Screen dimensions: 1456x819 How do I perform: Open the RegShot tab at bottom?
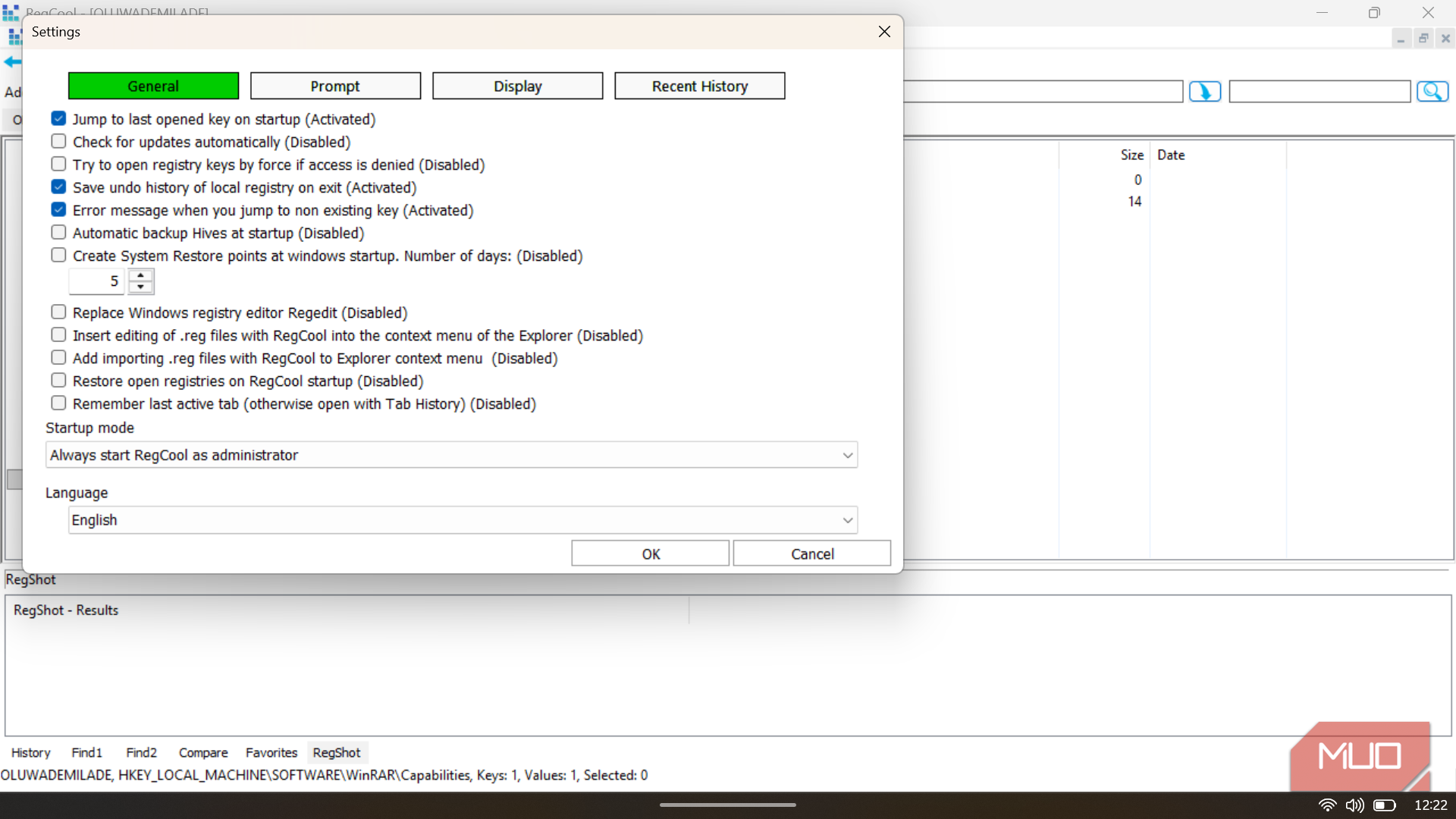337,752
